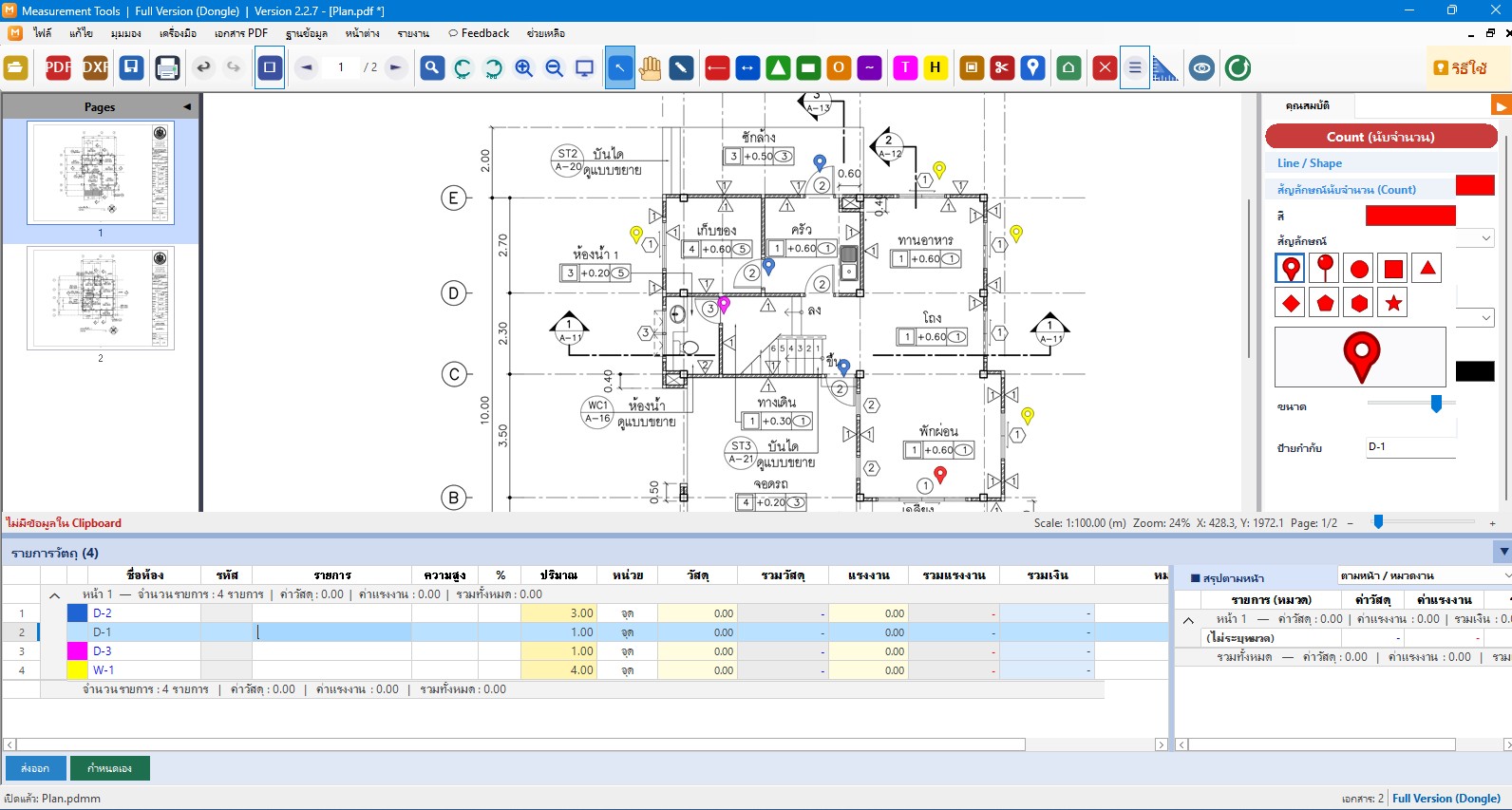Select the purple curve tool
The width and height of the screenshot is (1512, 810).
[x=869, y=67]
